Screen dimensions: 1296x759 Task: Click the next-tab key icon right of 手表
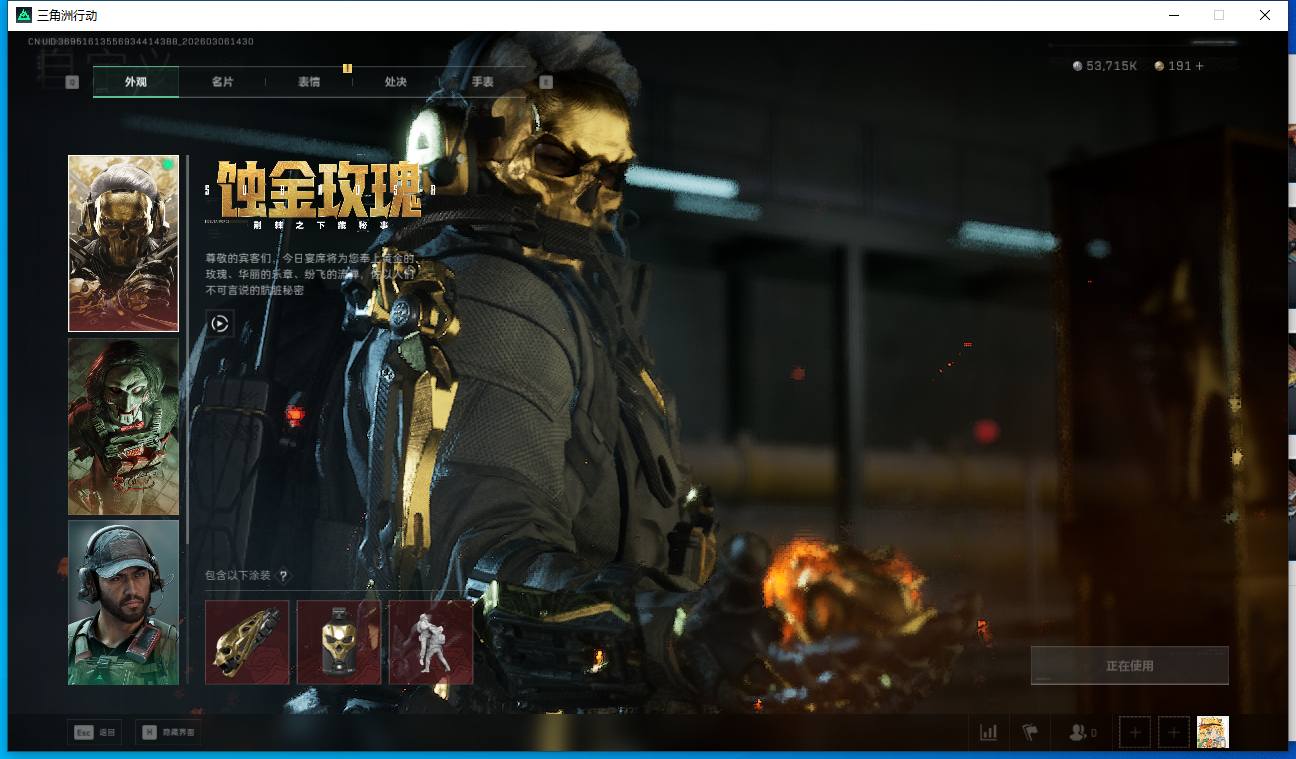(546, 82)
